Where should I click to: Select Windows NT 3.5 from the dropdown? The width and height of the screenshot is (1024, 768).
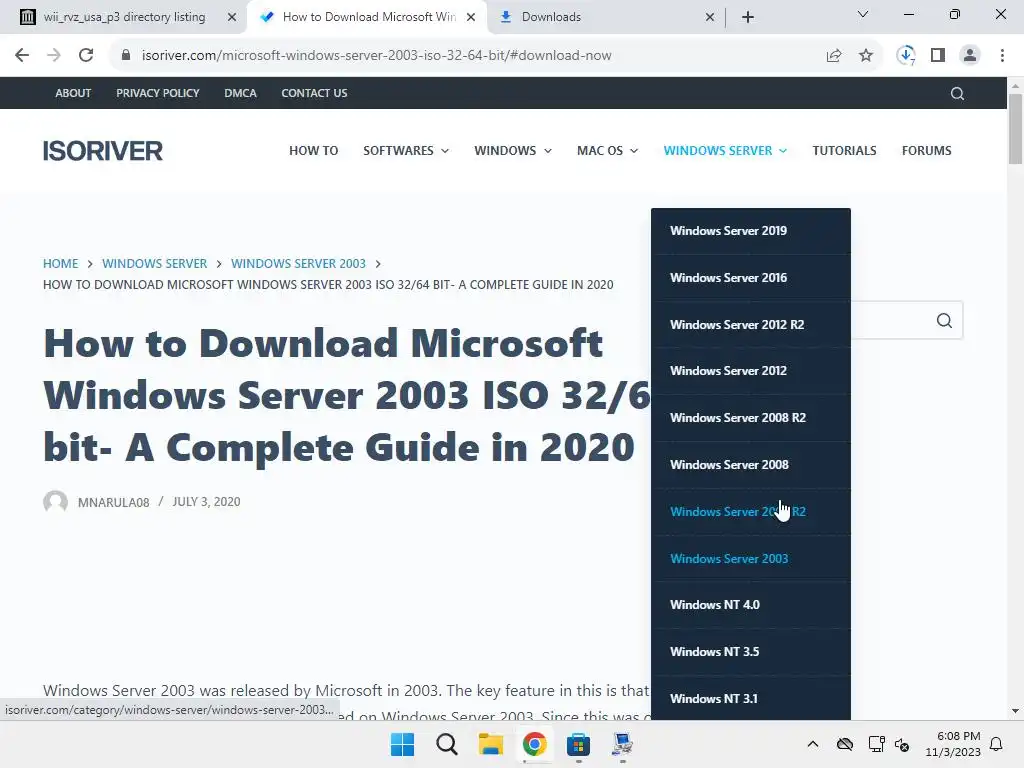click(x=750, y=652)
